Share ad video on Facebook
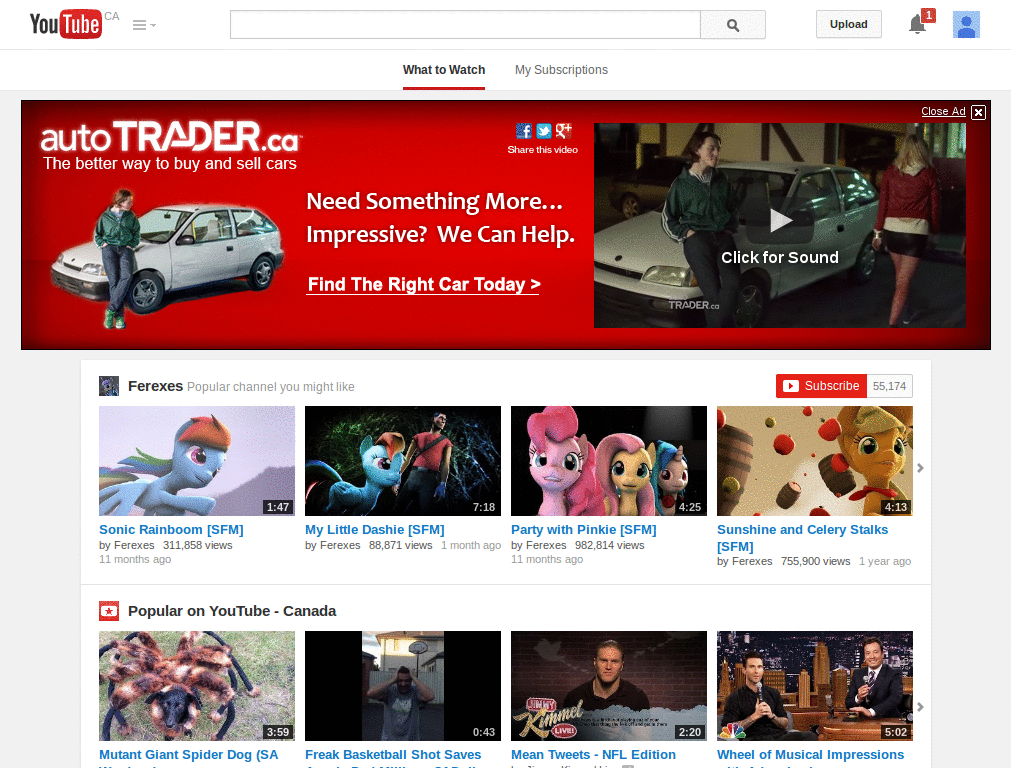This screenshot has width=1024, height=768. 524,131
